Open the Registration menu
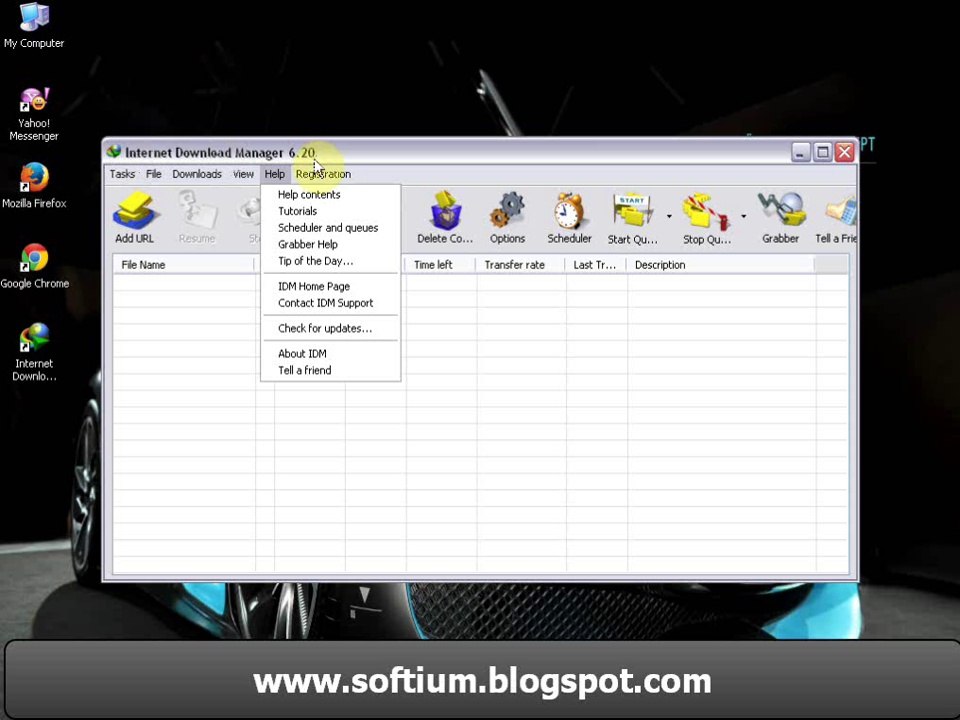Image resolution: width=960 pixels, height=720 pixels. 323,174
